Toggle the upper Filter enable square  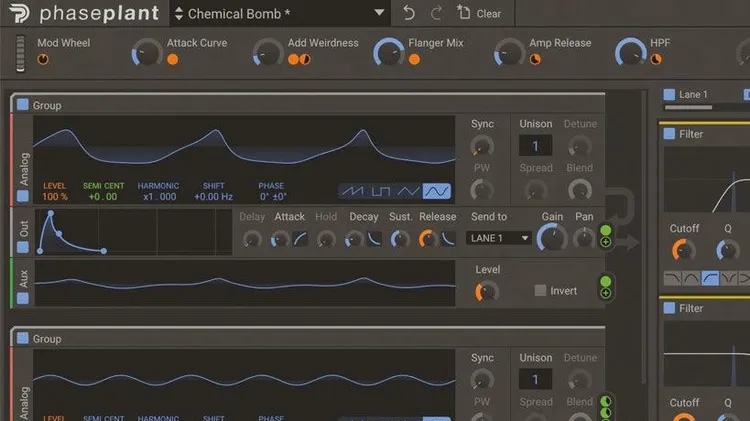[669, 133]
